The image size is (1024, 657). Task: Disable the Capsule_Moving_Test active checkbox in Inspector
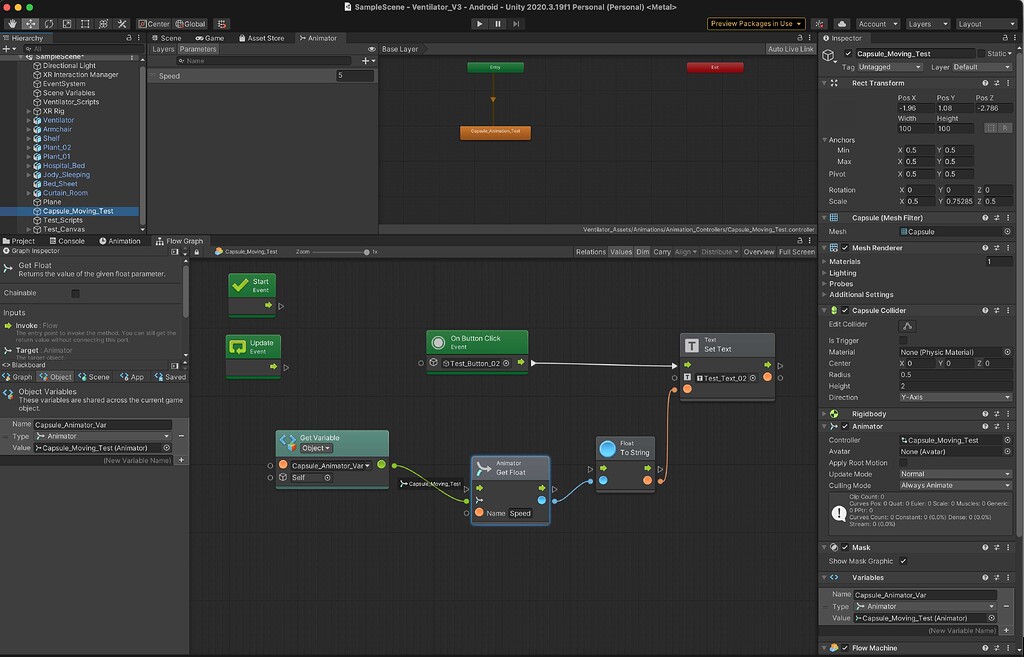pos(849,53)
